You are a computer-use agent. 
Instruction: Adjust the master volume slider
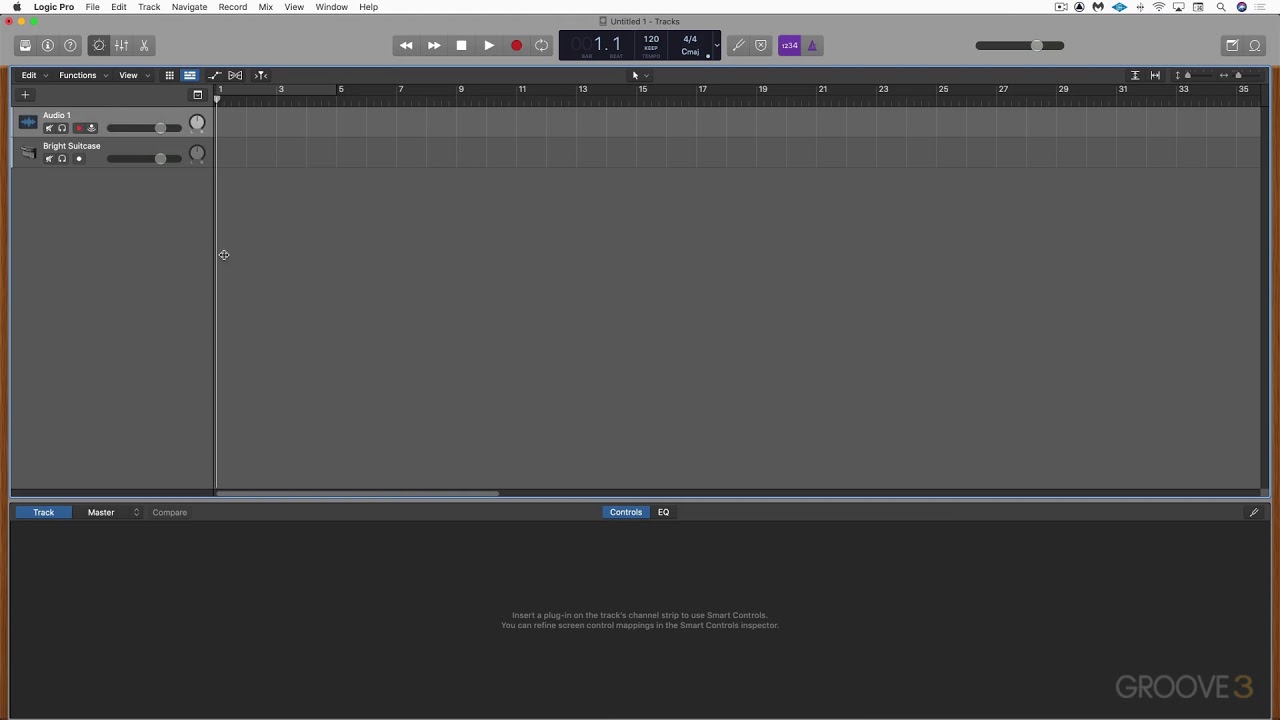point(1020,45)
